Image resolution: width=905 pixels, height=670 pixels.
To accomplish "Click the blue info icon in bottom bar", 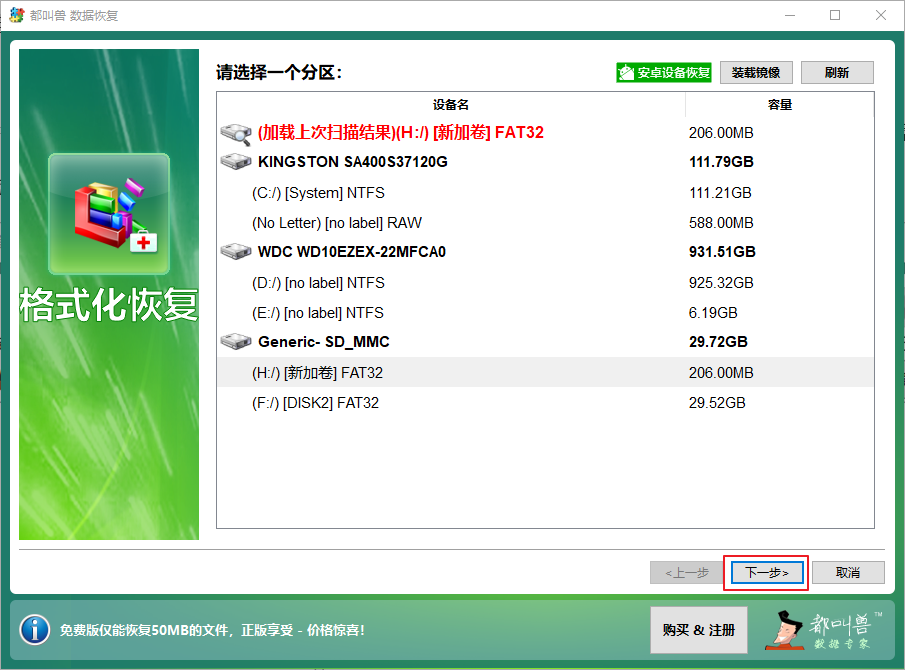I will 34,630.
